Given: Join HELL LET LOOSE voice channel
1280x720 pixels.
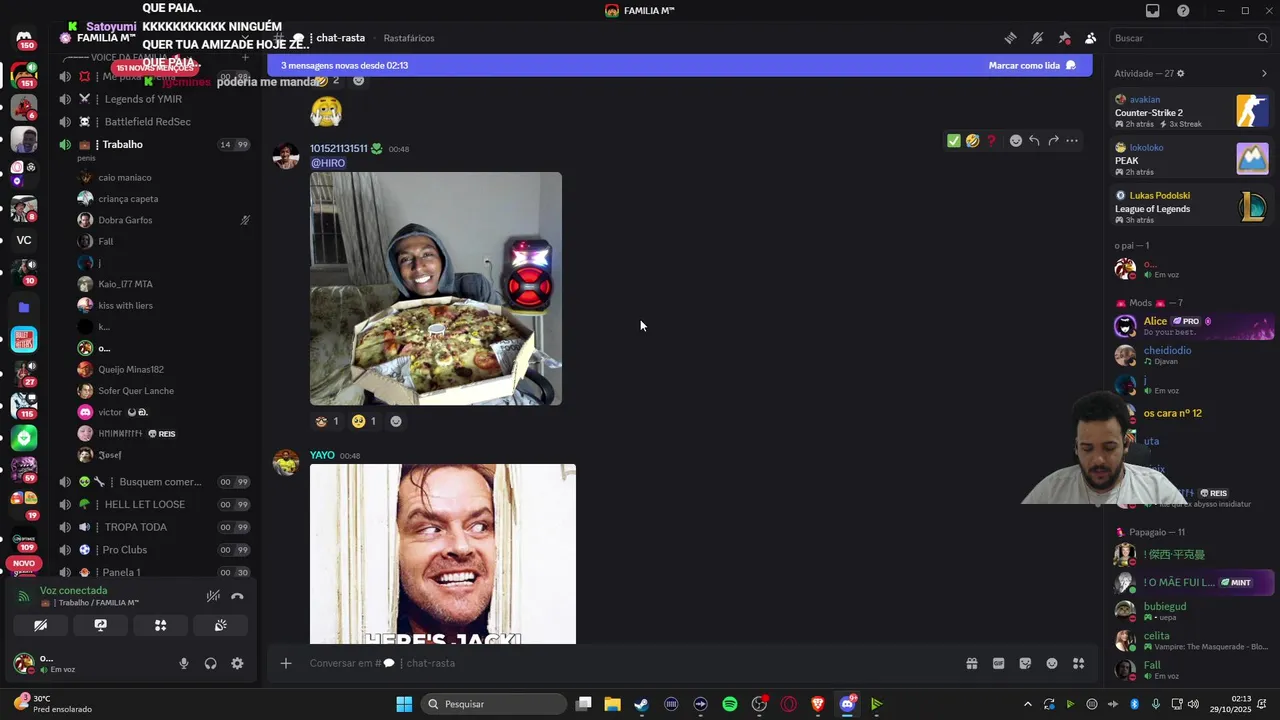Looking at the screenshot, I should tap(154, 504).
